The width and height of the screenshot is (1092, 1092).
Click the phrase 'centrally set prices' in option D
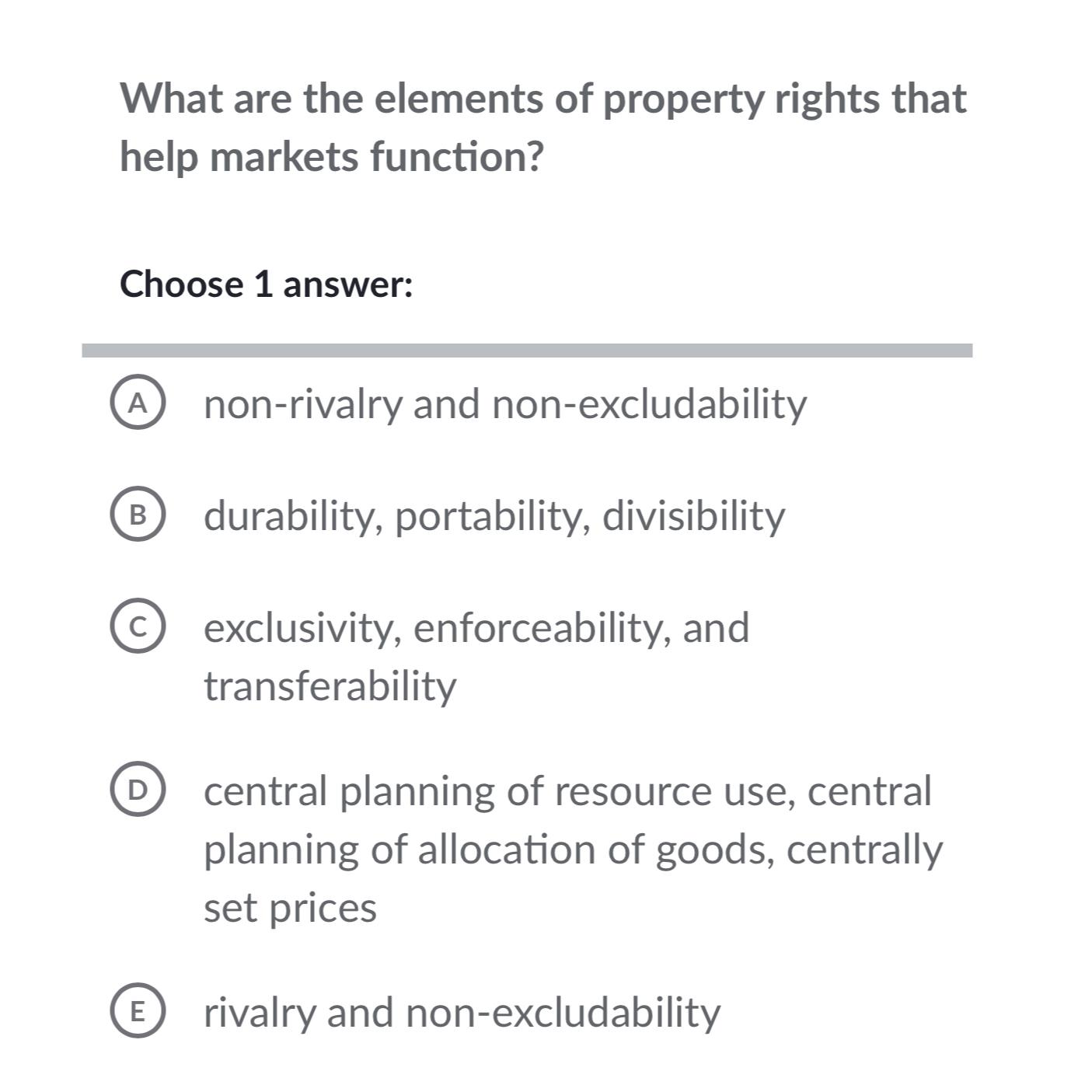[x=290, y=907]
